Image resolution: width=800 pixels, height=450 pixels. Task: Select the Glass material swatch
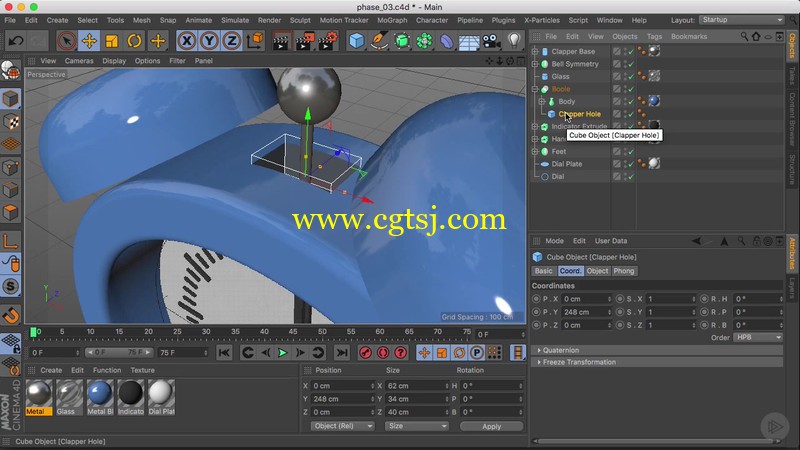click(69, 397)
